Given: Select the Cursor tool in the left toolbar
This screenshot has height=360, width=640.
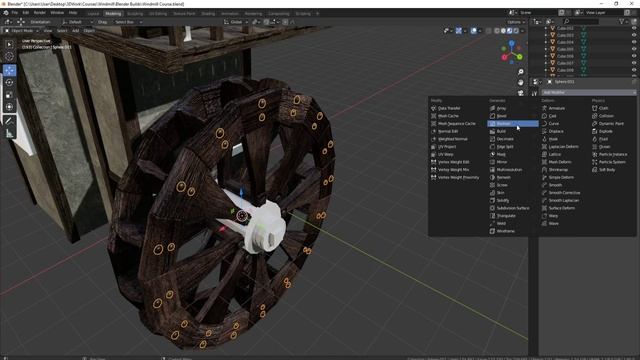Looking at the screenshot, I should 9,56.
